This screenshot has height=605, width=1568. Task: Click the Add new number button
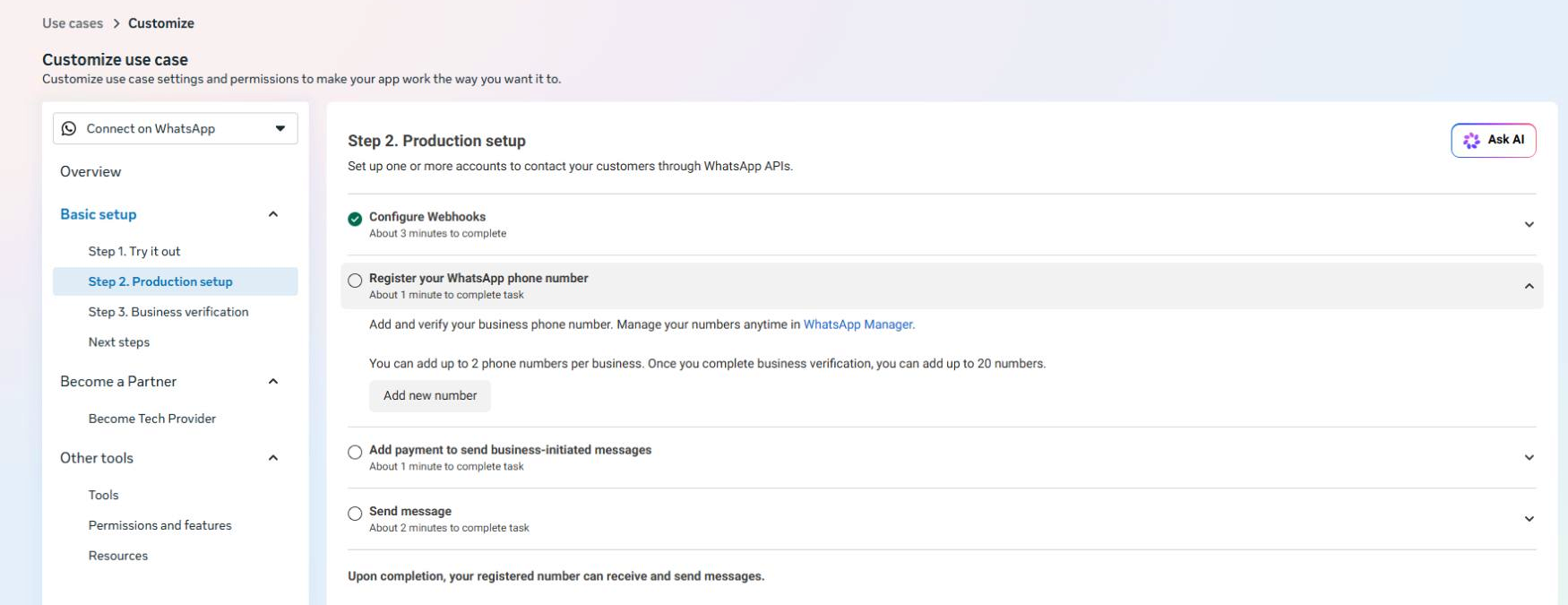(x=430, y=395)
